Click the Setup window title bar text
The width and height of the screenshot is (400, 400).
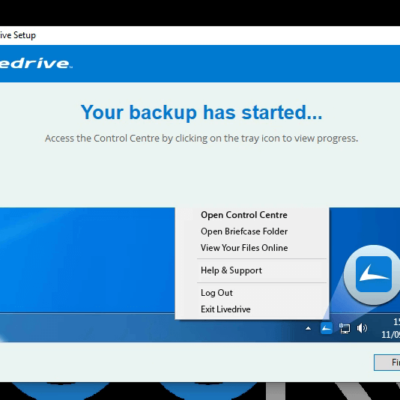pyautogui.click(x=18, y=35)
